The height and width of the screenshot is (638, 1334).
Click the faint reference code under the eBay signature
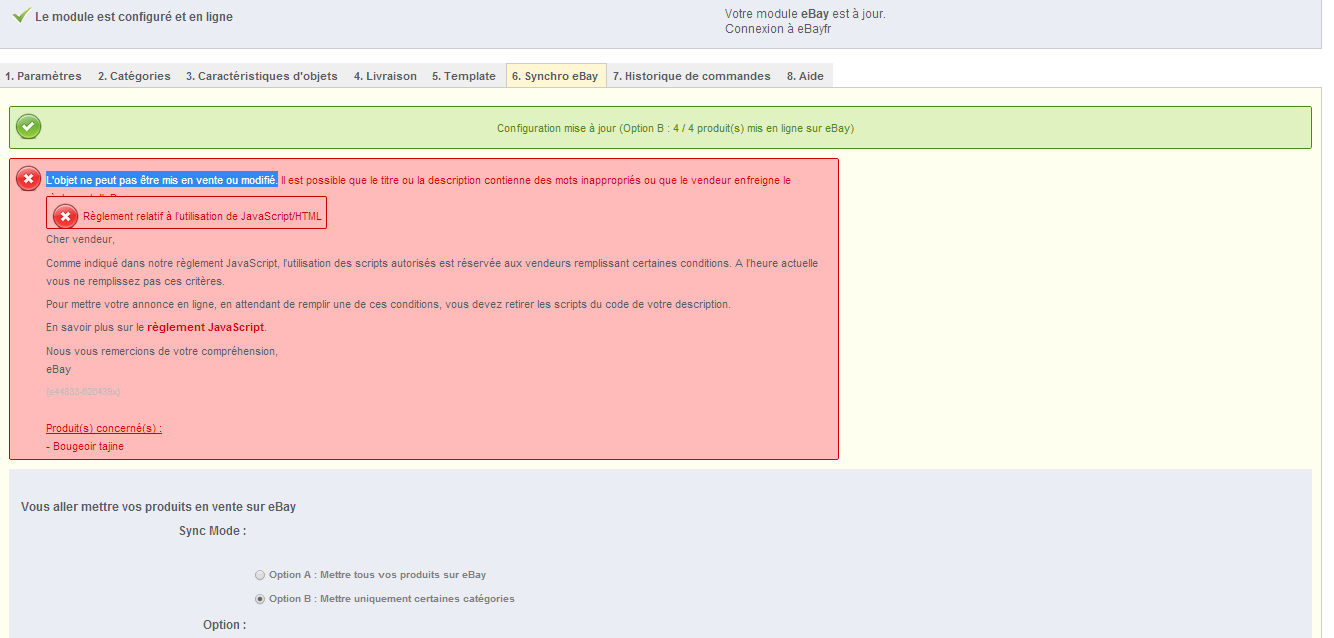[x=83, y=392]
